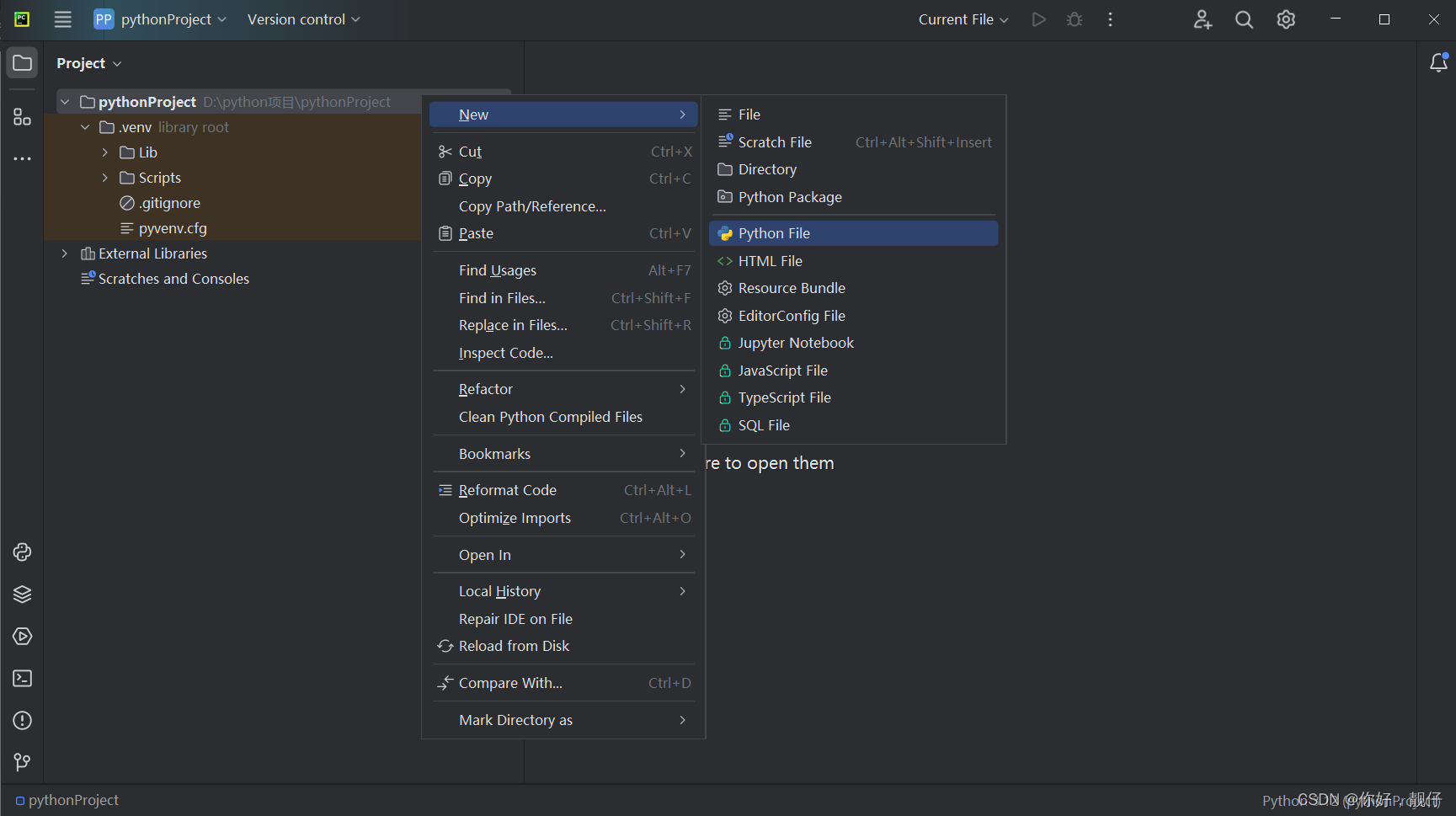Choose Reformat Code menu item
The width and height of the screenshot is (1456, 816).
(x=563, y=490)
